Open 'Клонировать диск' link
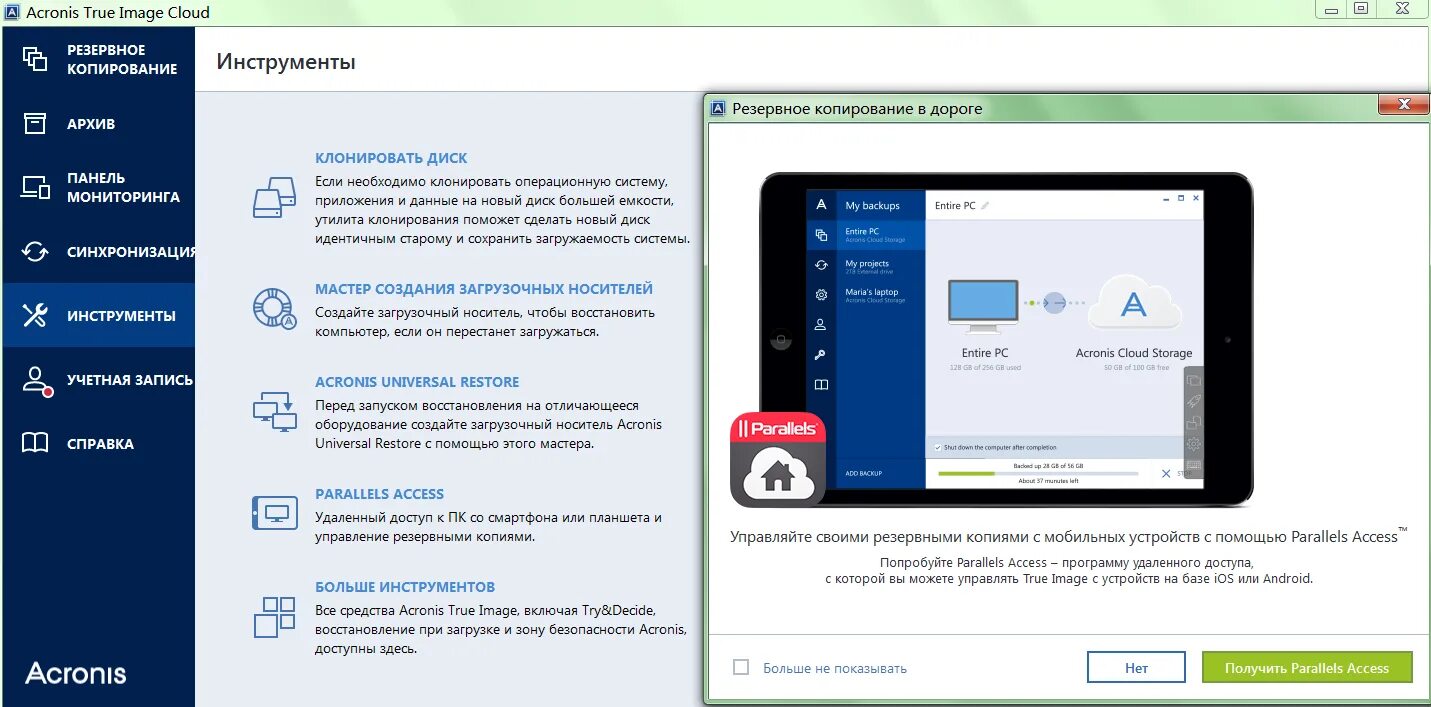 (391, 158)
